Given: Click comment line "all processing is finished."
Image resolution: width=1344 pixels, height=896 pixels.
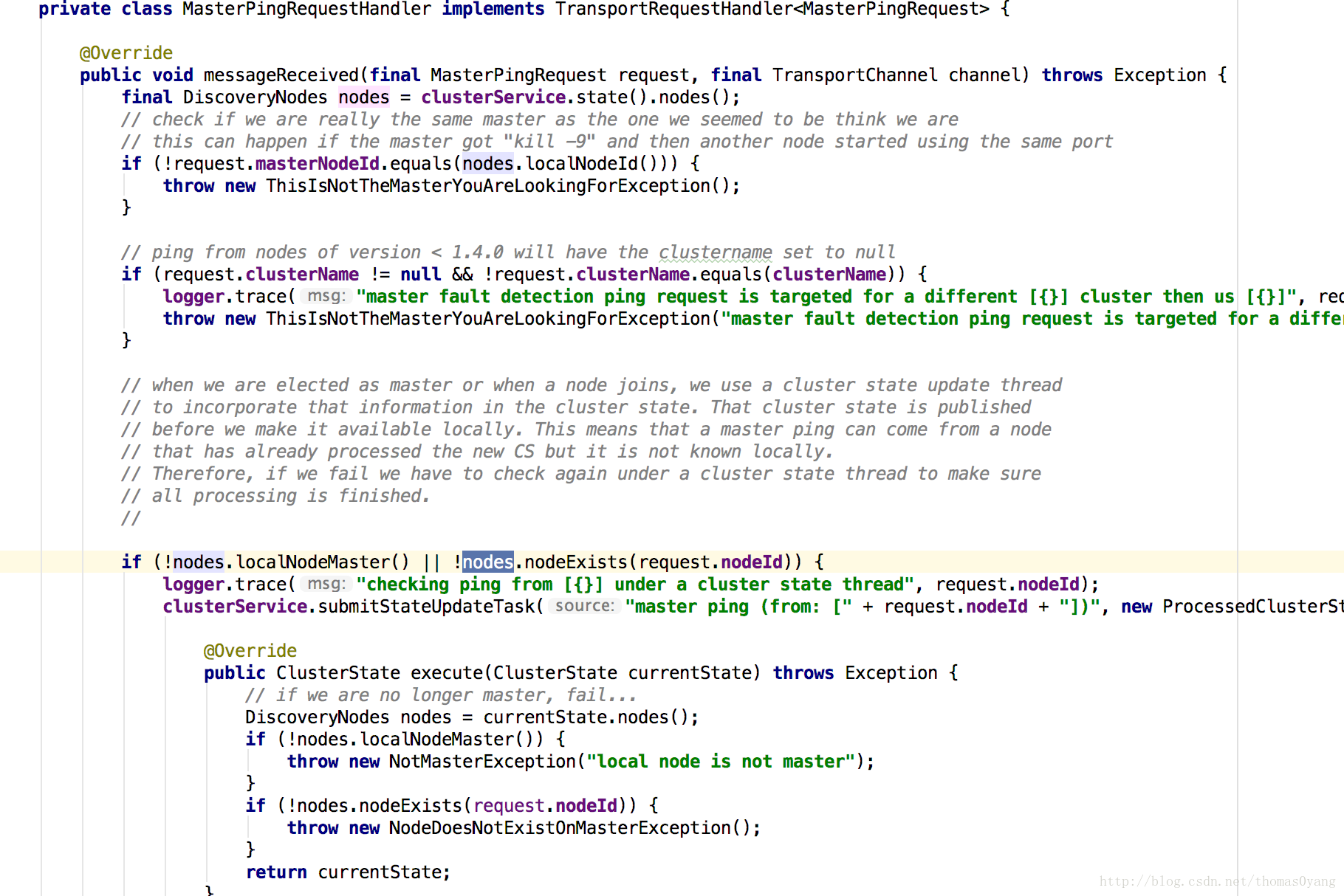Looking at the screenshot, I should click(x=275, y=496).
